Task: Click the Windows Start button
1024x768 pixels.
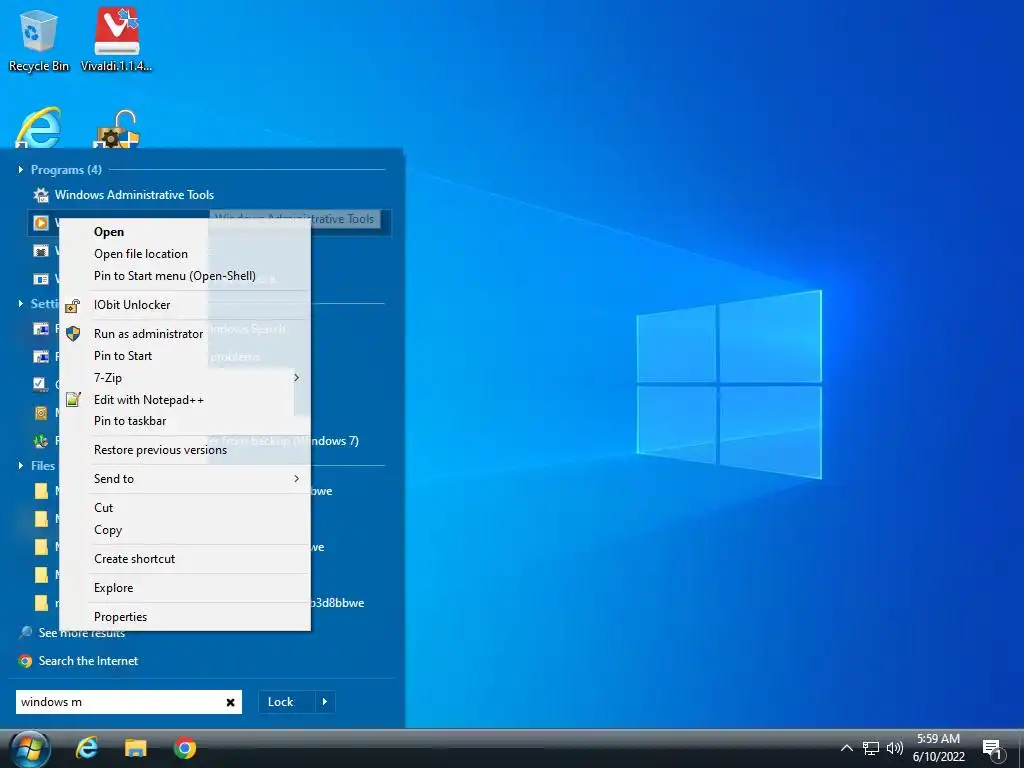Action: 29,748
